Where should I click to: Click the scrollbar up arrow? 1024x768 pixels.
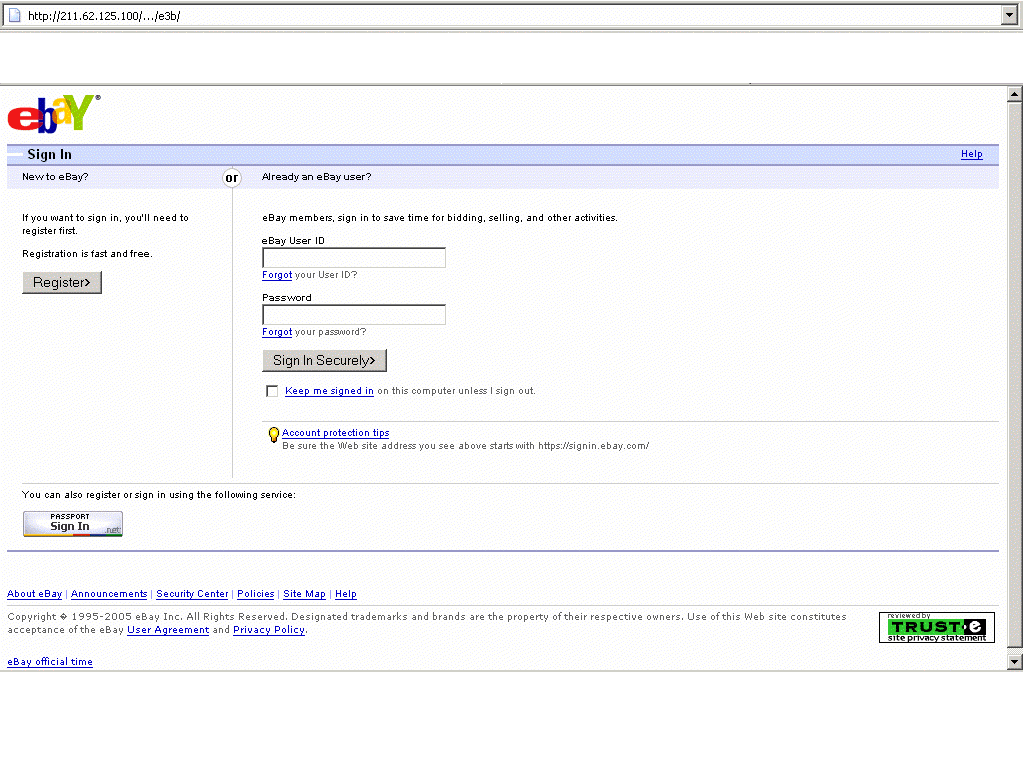tap(1014, 94)
